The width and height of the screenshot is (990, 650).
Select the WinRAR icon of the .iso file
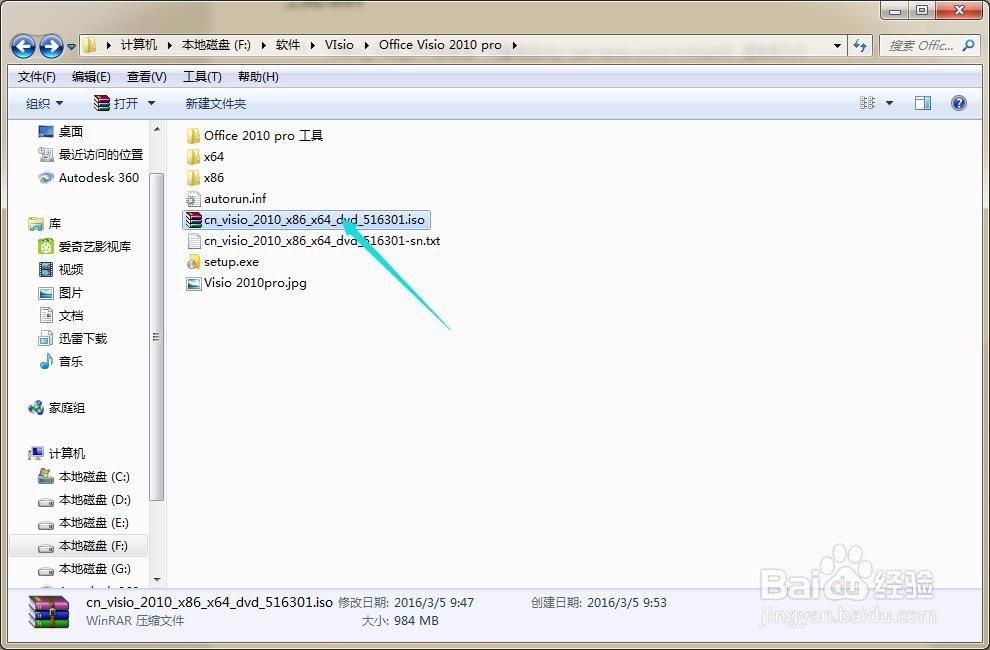pos(193,220)
